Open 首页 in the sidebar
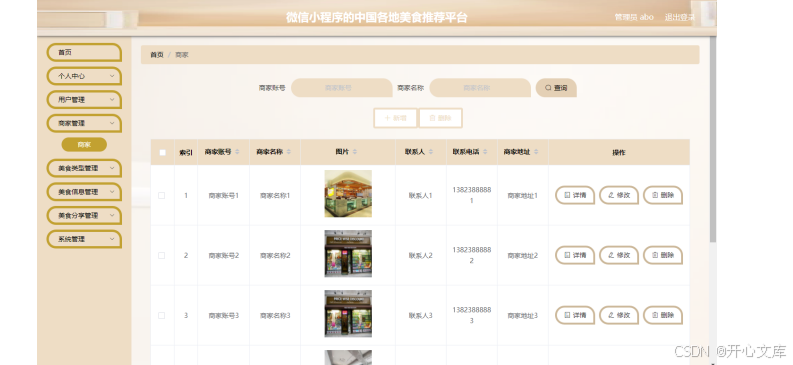 (84, 53)
